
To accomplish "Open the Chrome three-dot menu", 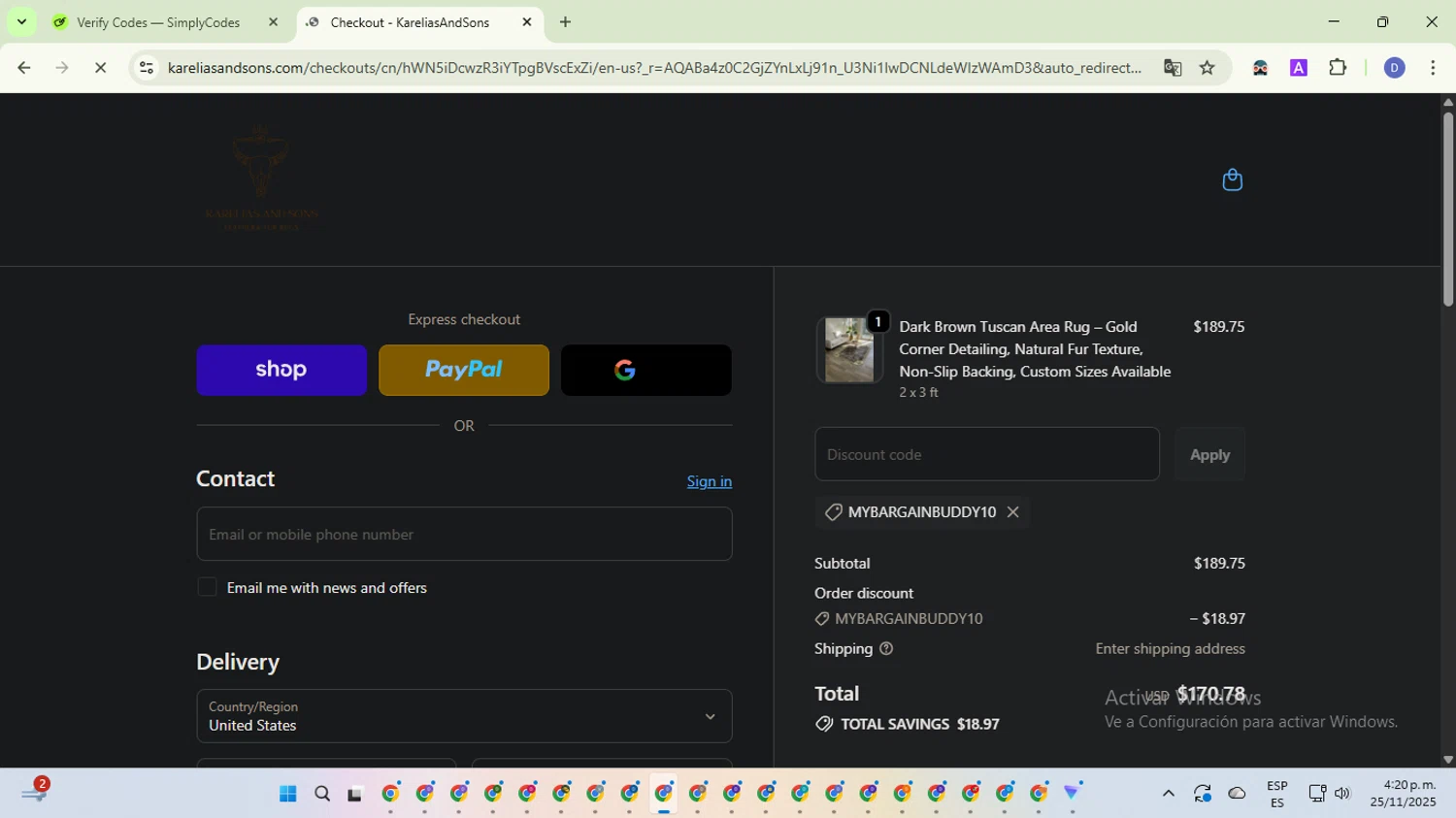I will [1433, 68].
